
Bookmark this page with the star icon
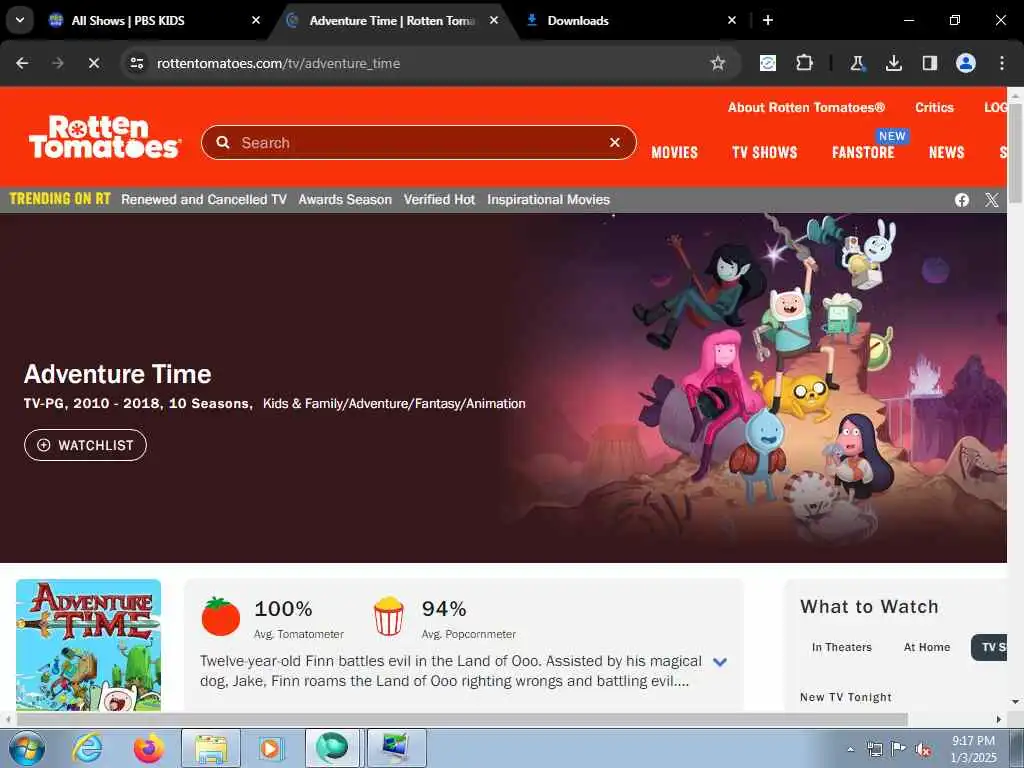tap(718, 63)
